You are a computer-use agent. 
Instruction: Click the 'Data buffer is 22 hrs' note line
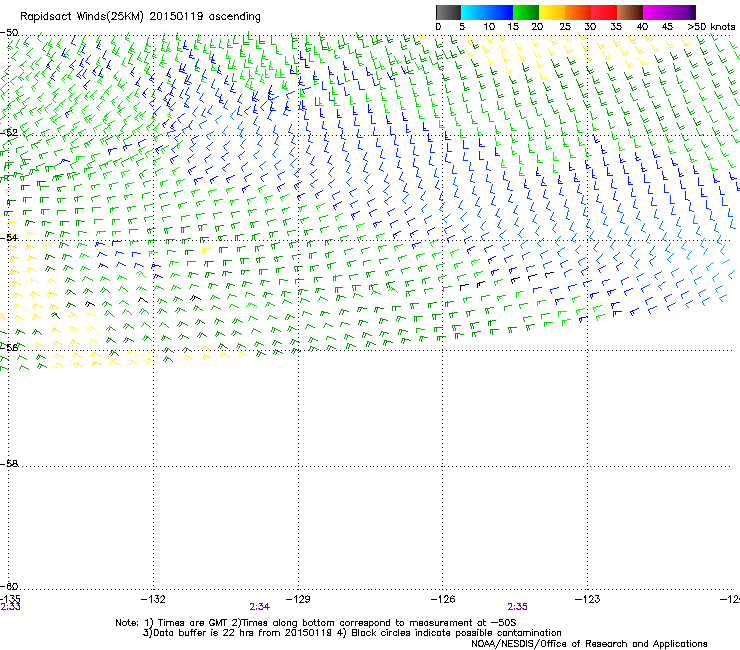352,633
